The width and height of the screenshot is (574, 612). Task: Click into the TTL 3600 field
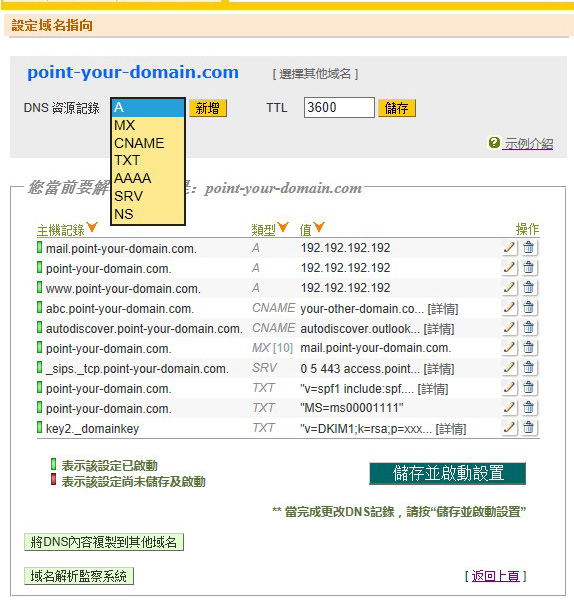339,107
